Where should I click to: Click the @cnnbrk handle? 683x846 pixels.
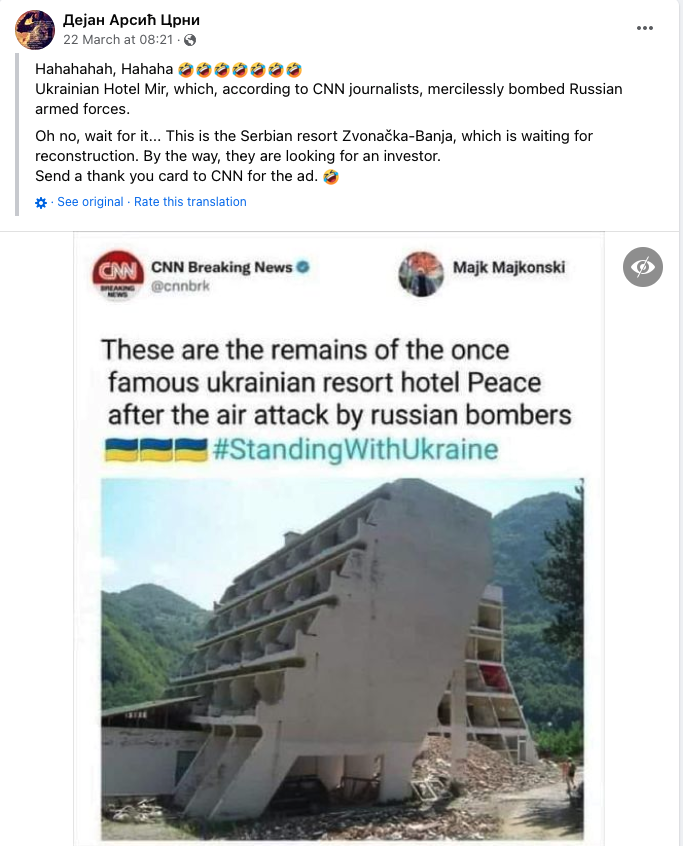click(x=180, y=286)
